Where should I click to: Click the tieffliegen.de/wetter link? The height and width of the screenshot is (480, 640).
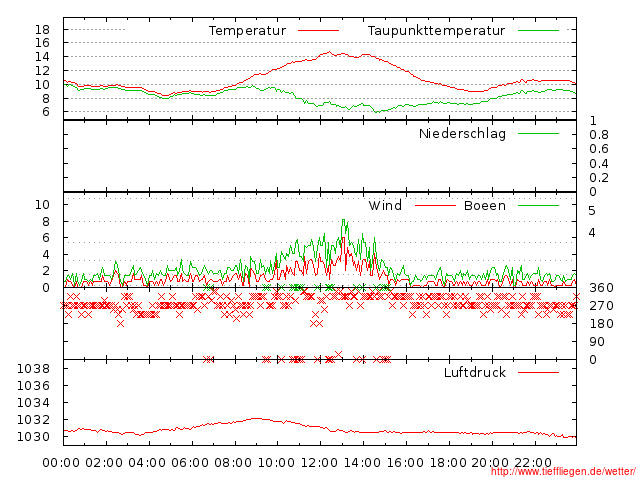coord(563,471)
